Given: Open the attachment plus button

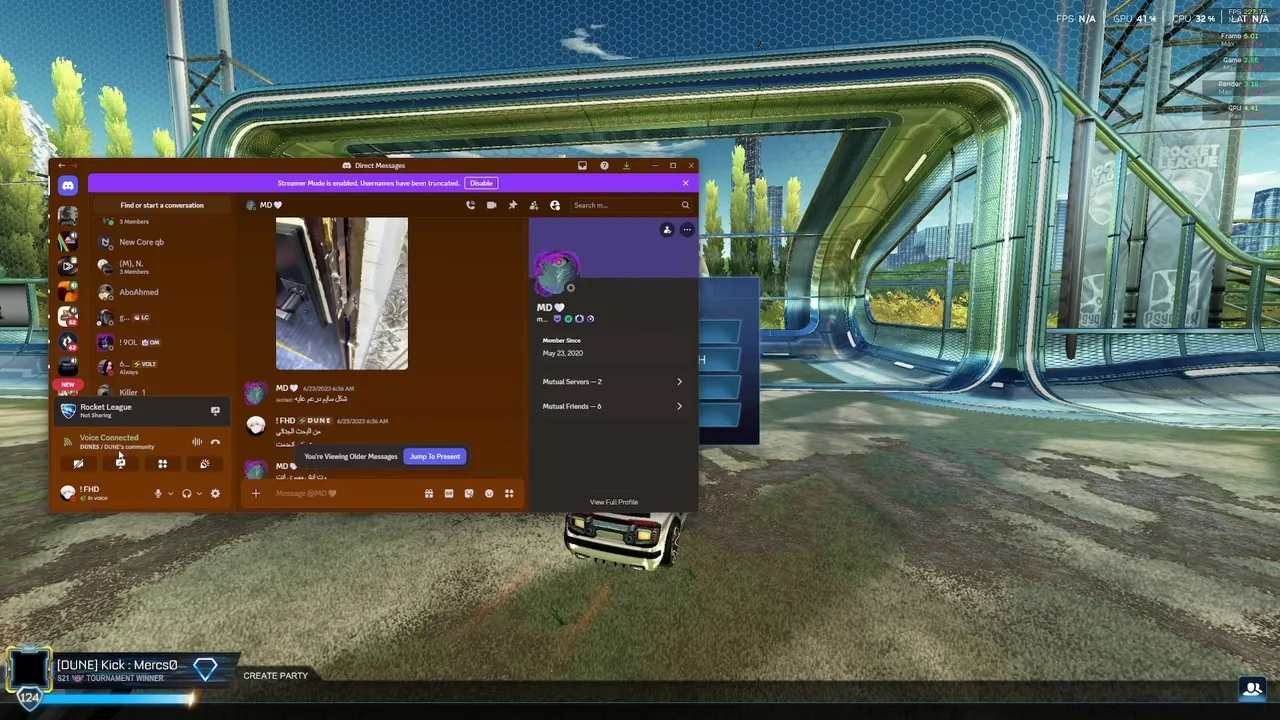Looking at the screenshot, I should (x=255, y=493).
